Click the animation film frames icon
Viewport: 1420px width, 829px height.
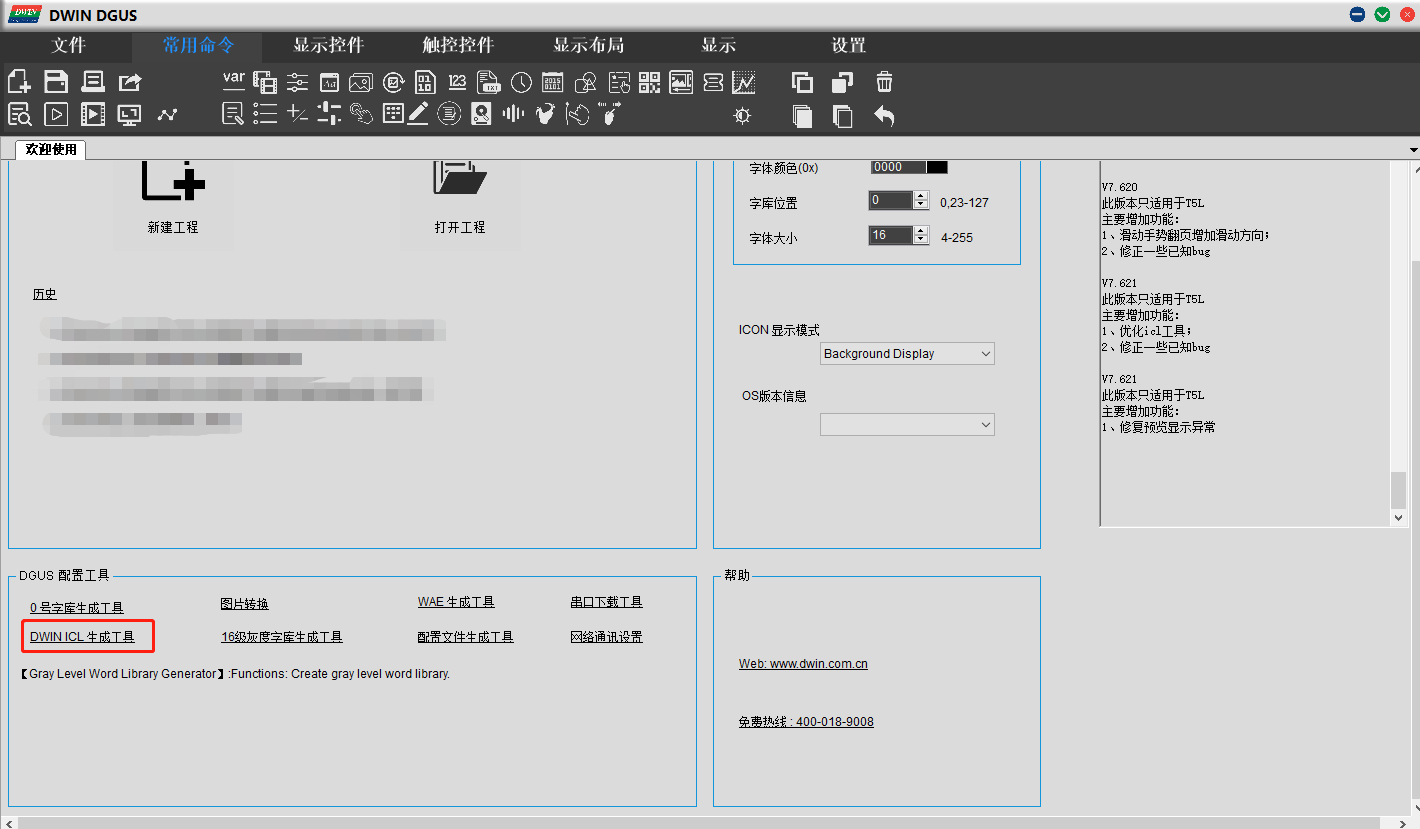point(265,82)
